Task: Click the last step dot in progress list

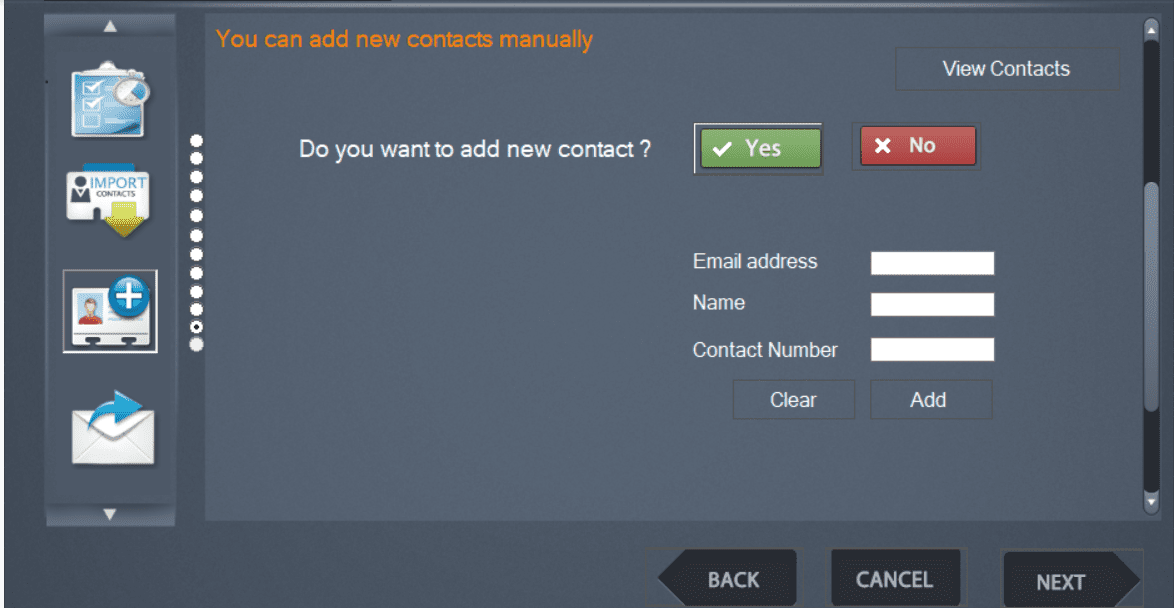Action: 196,344
